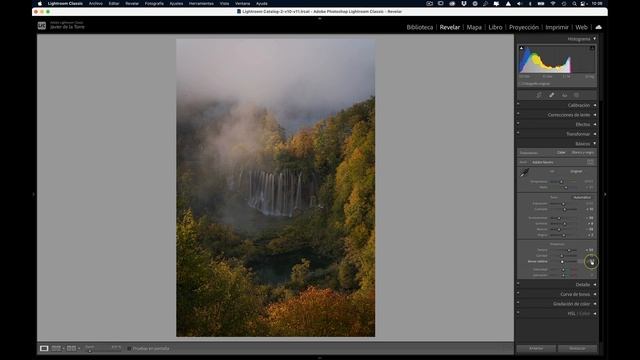Enable the 'Pruebas en pantalla' checkbox
Viewport: 640px width, 360px height.
point(129,349)
